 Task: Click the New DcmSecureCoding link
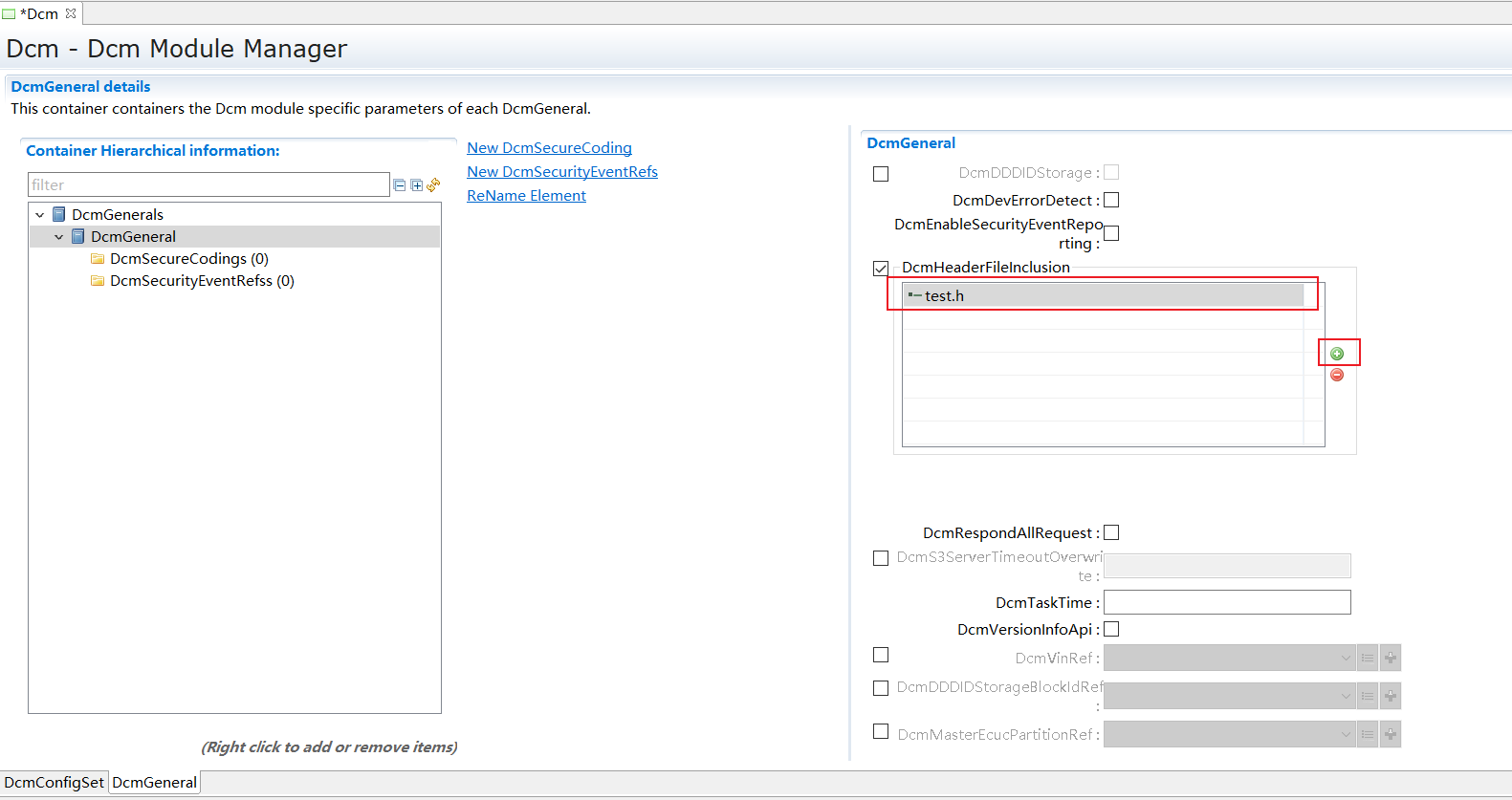pos(549,148)
